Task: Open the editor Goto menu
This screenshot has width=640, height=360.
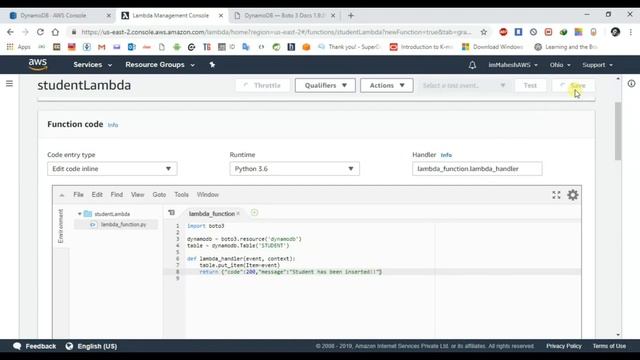Action: 159,195
